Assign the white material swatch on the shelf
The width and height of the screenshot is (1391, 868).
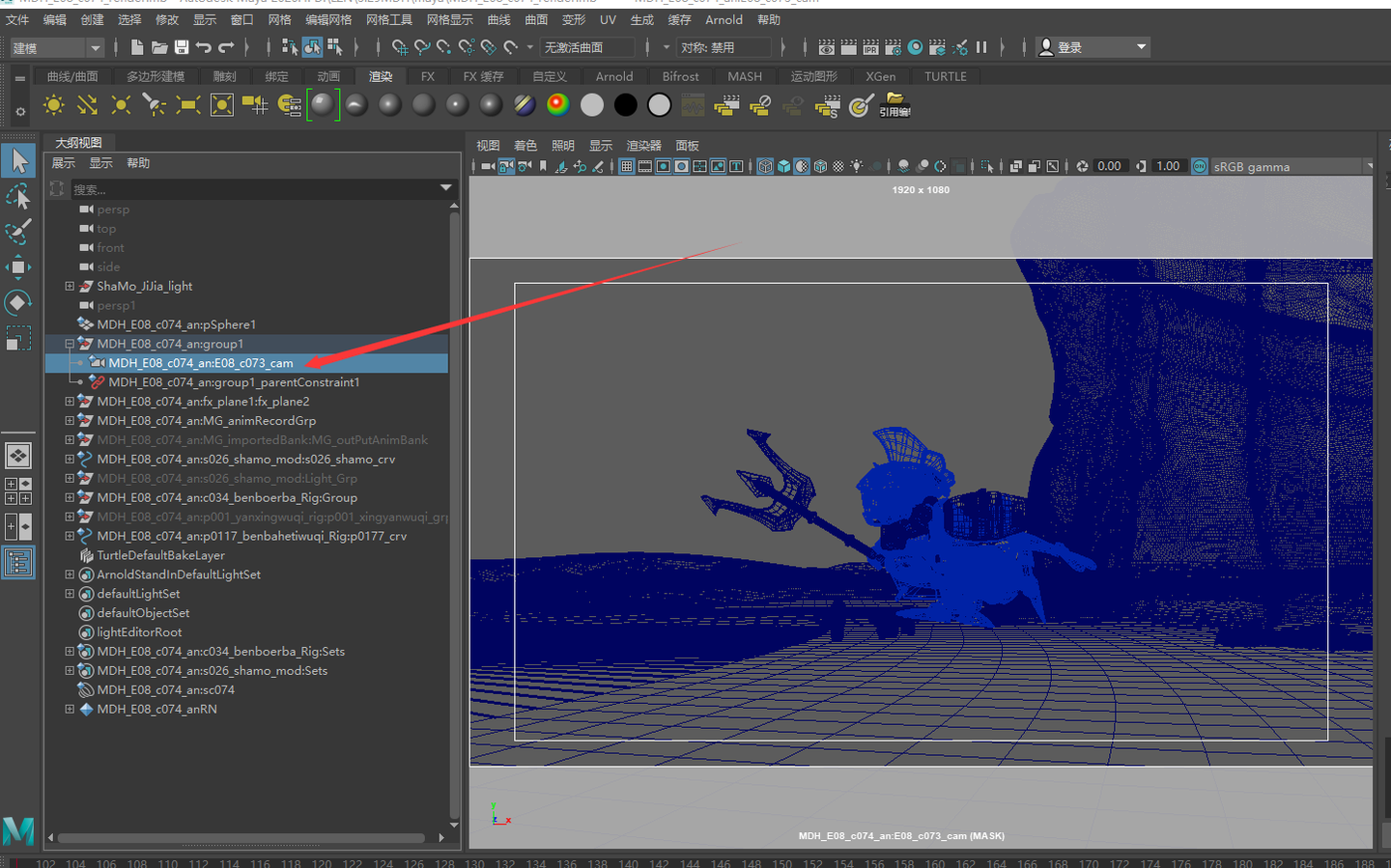592,105
